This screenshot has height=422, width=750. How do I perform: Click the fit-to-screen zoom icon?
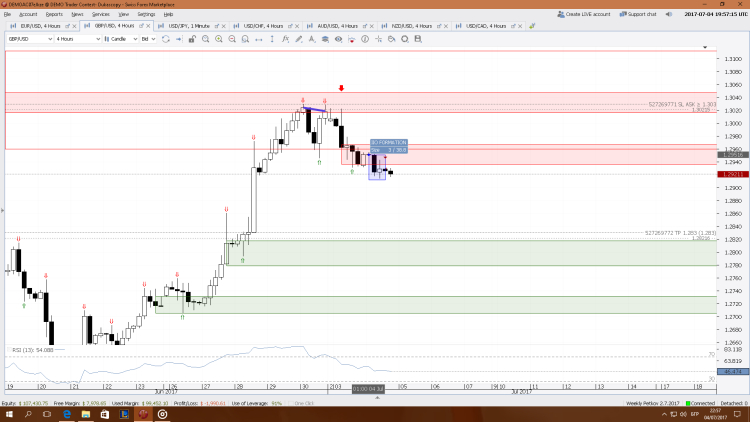pyautogui.click(x=245, y=39)
